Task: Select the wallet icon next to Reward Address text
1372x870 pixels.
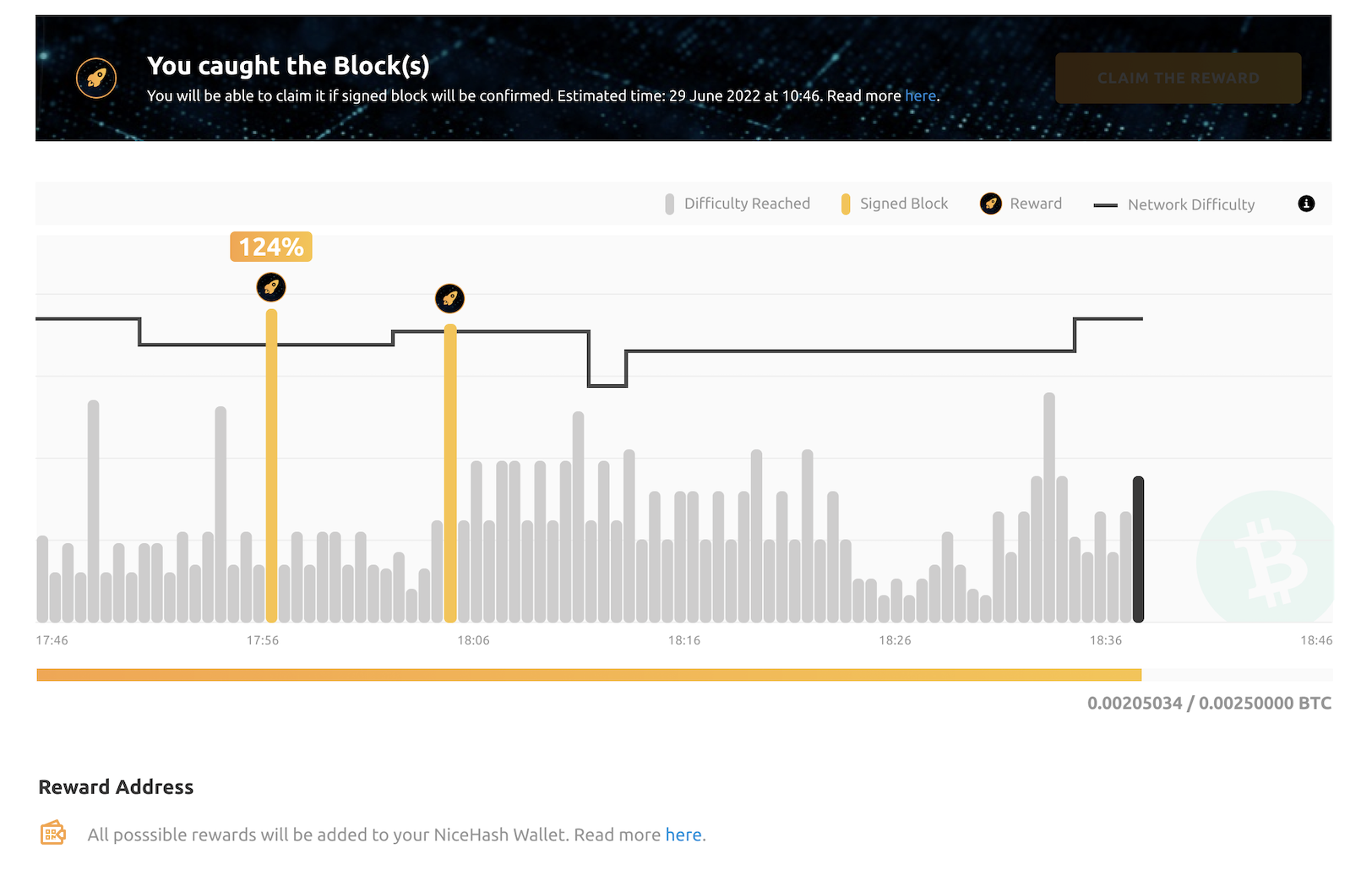Action: (52, 833)
